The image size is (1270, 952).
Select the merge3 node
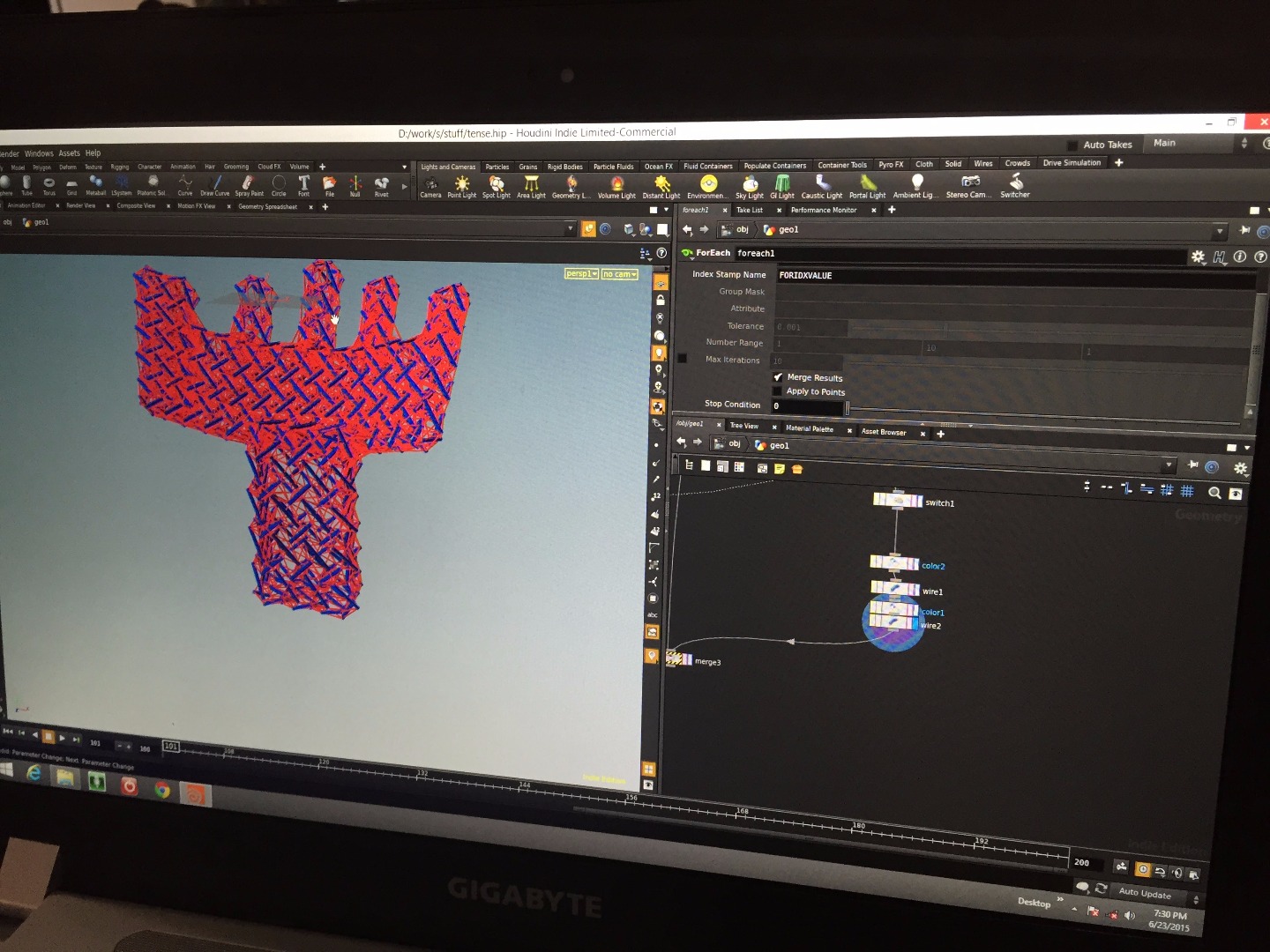(679, 658)
